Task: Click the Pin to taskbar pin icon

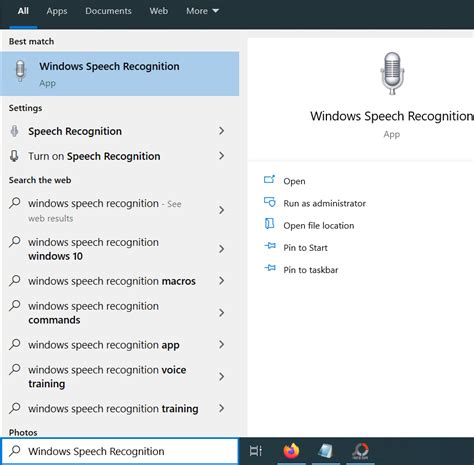Action: (270, 268)
